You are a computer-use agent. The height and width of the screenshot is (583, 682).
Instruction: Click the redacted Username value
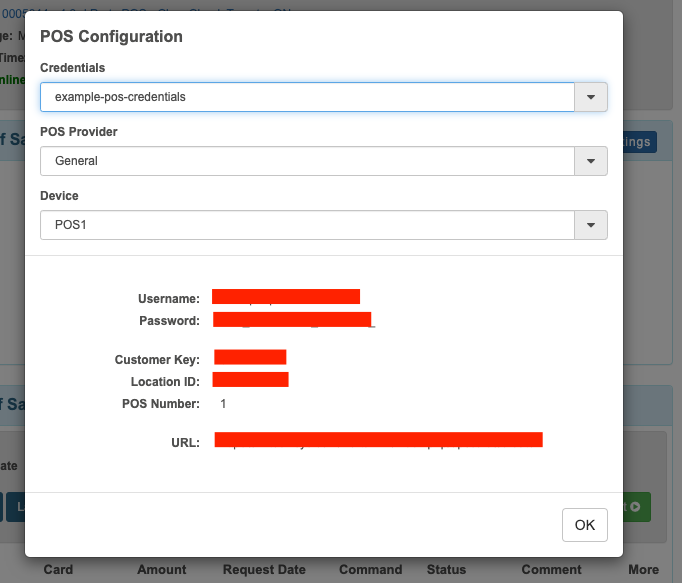[x=286, y=296]
